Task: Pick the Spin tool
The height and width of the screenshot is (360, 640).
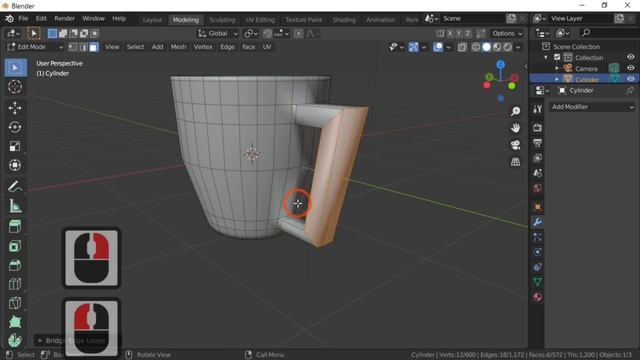Action: pos(15,340)
